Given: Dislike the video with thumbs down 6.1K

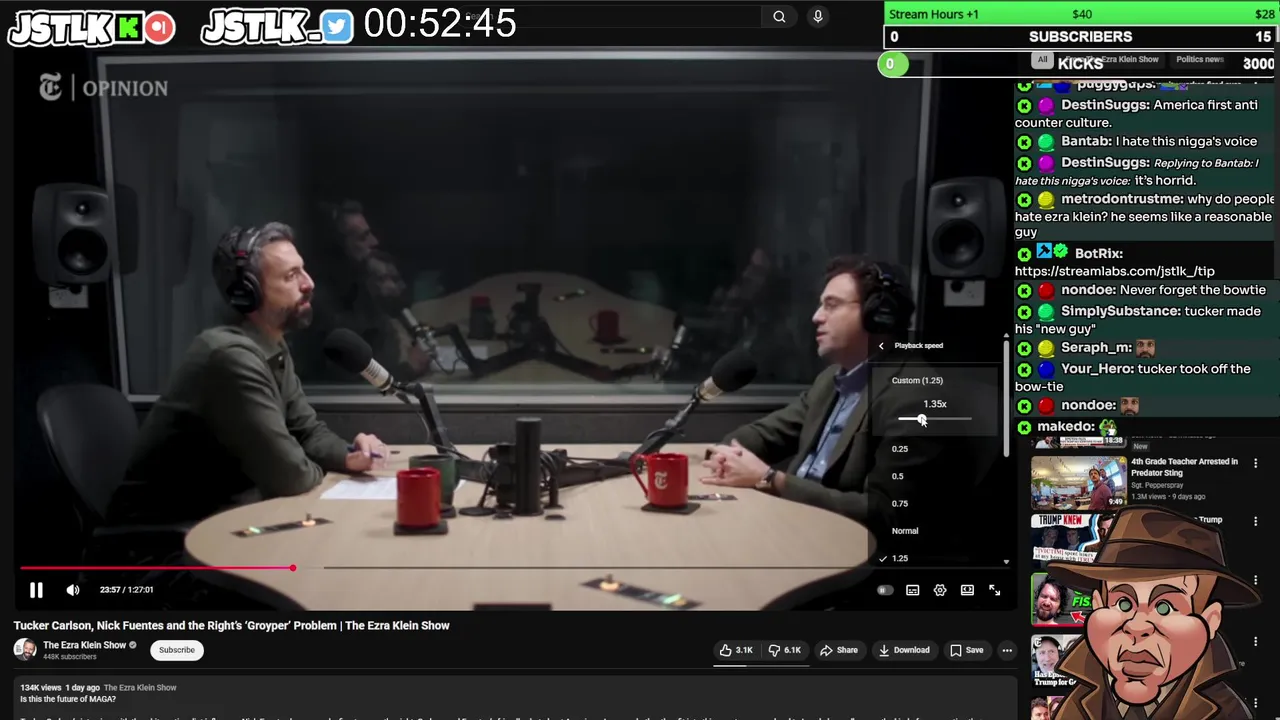Looking at the screenshot, I should (x=785, y=650).
